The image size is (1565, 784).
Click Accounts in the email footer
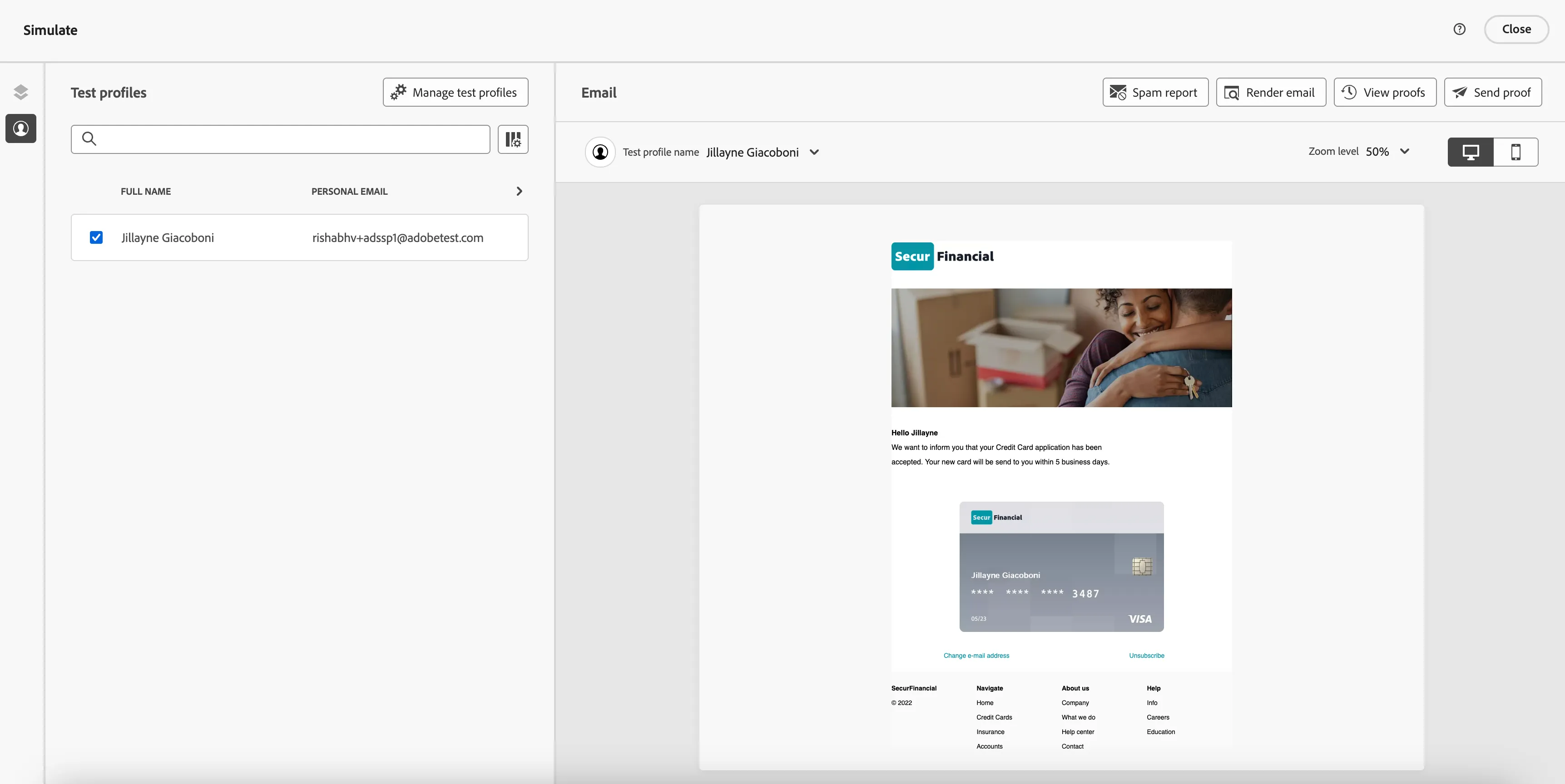click(989, 746)
